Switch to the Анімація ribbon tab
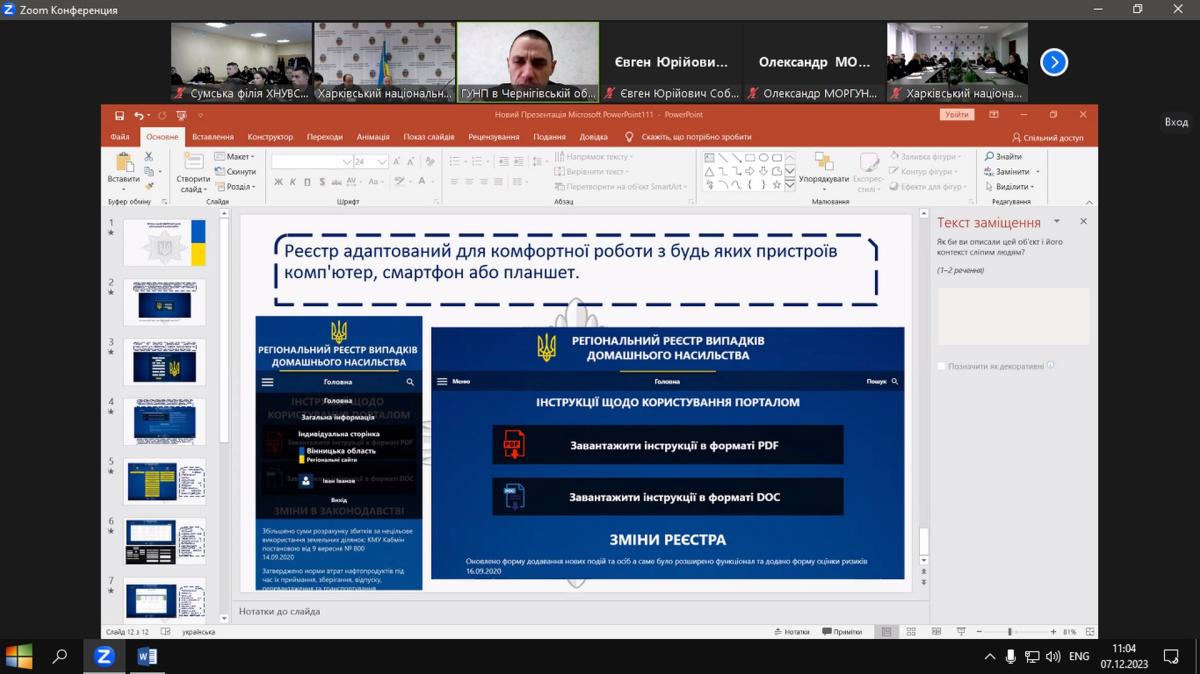1200x674 pixels. (373, 137)
